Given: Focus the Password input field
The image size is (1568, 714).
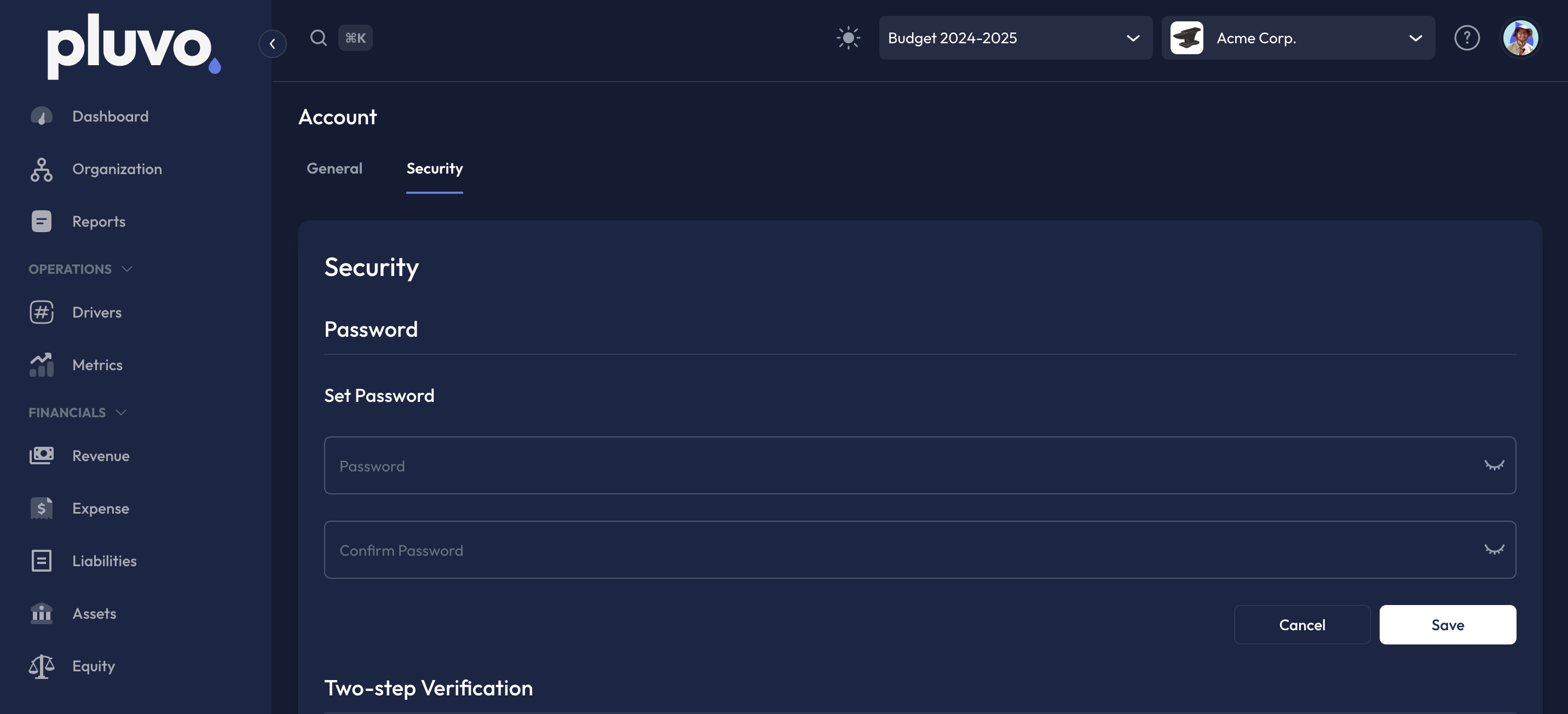Looking at the screenshot, I should [x=901, y=465].
